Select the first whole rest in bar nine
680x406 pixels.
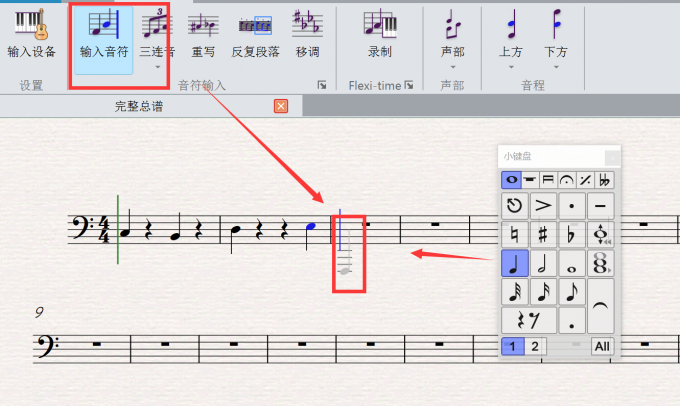96,344
